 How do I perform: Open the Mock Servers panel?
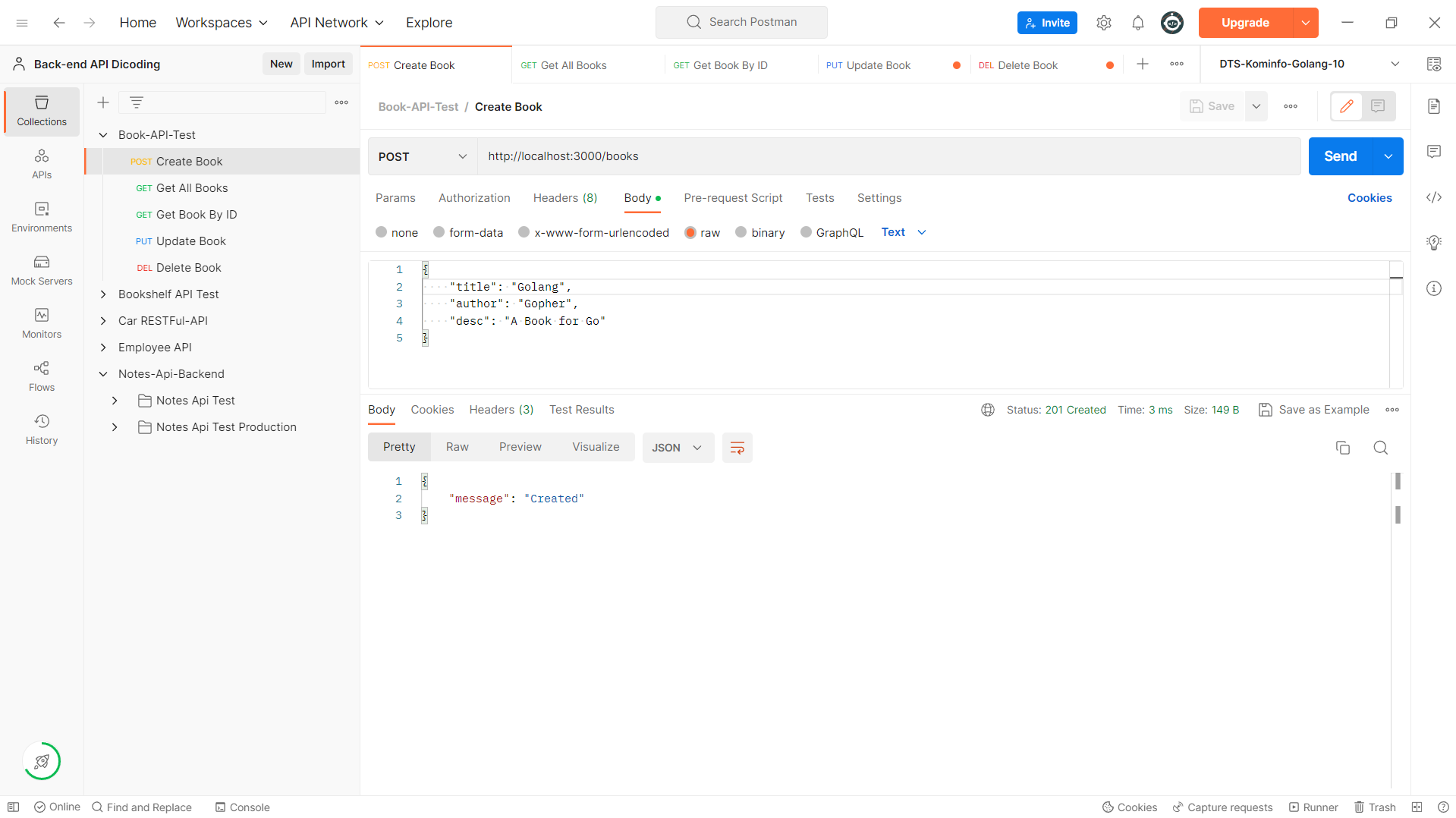click(41, 270)
